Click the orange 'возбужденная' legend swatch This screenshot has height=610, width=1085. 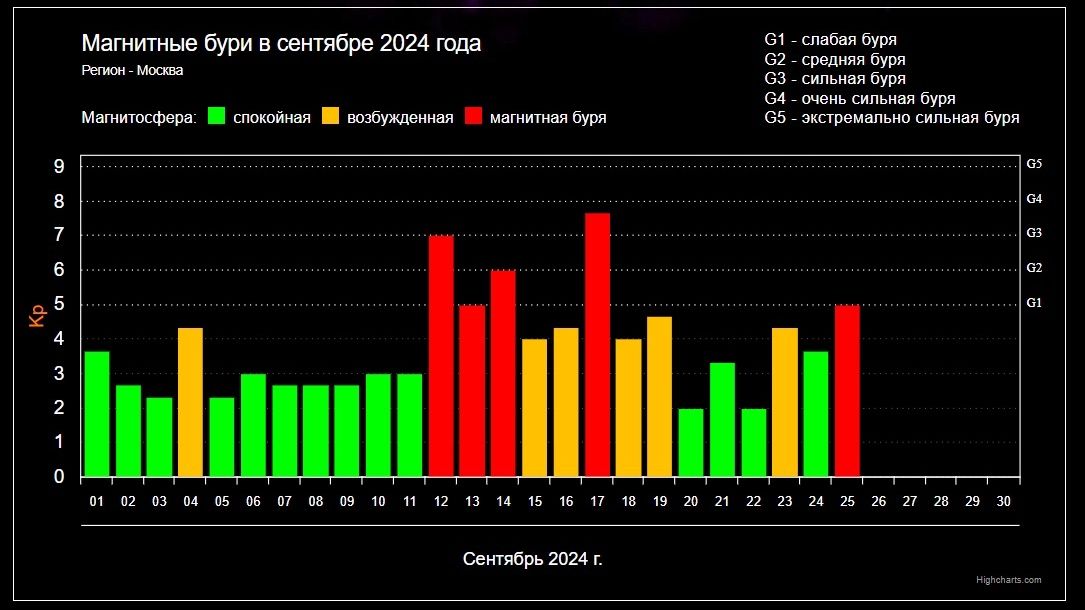coord(330,117)
